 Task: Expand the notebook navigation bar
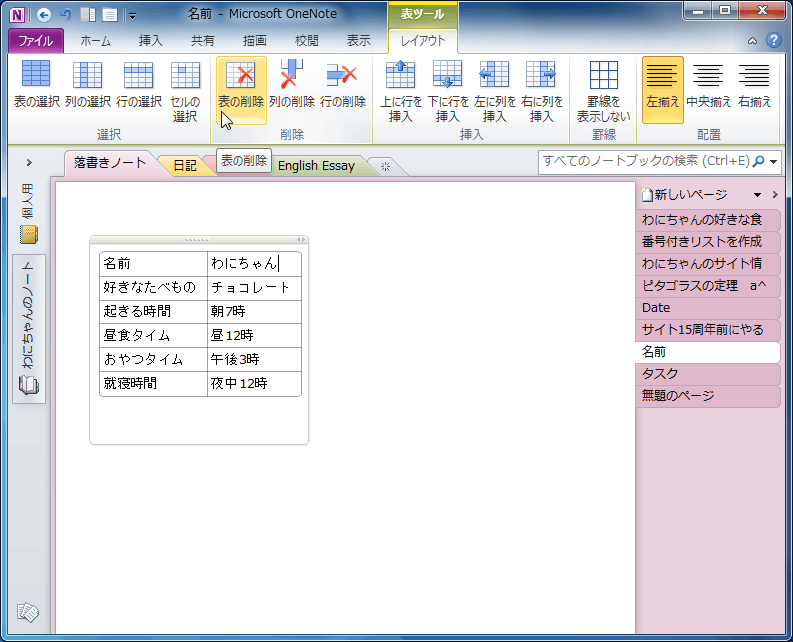[29, 162]
